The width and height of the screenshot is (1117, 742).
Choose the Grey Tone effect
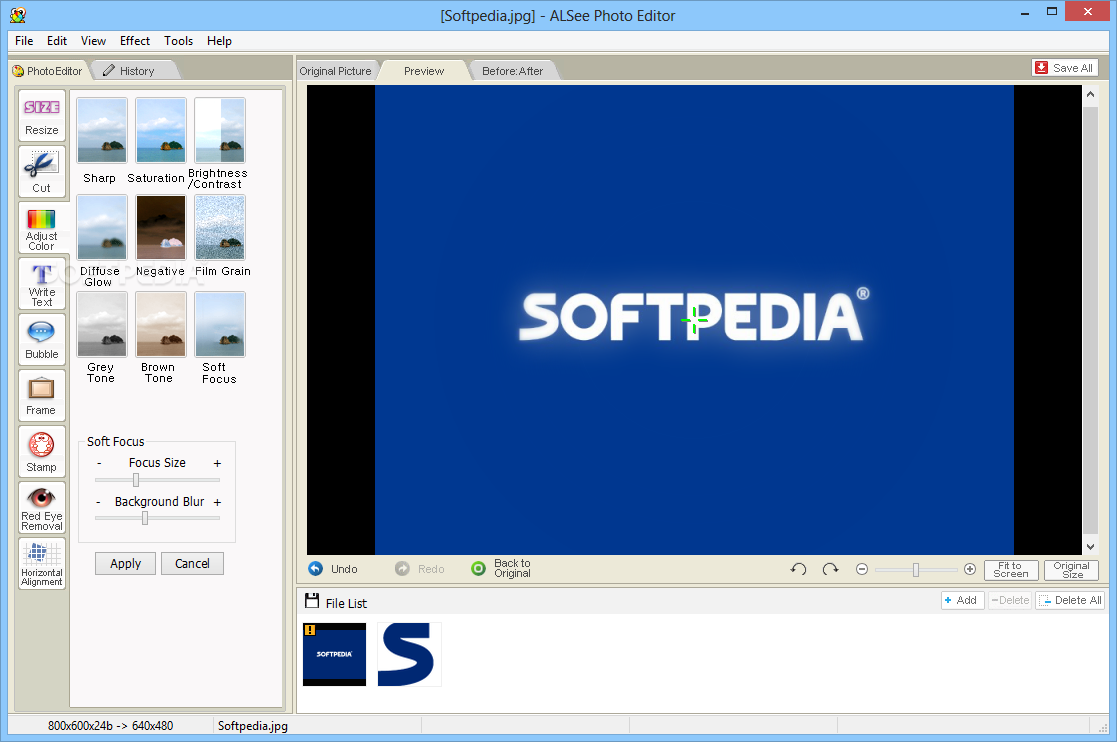point(101,324)
